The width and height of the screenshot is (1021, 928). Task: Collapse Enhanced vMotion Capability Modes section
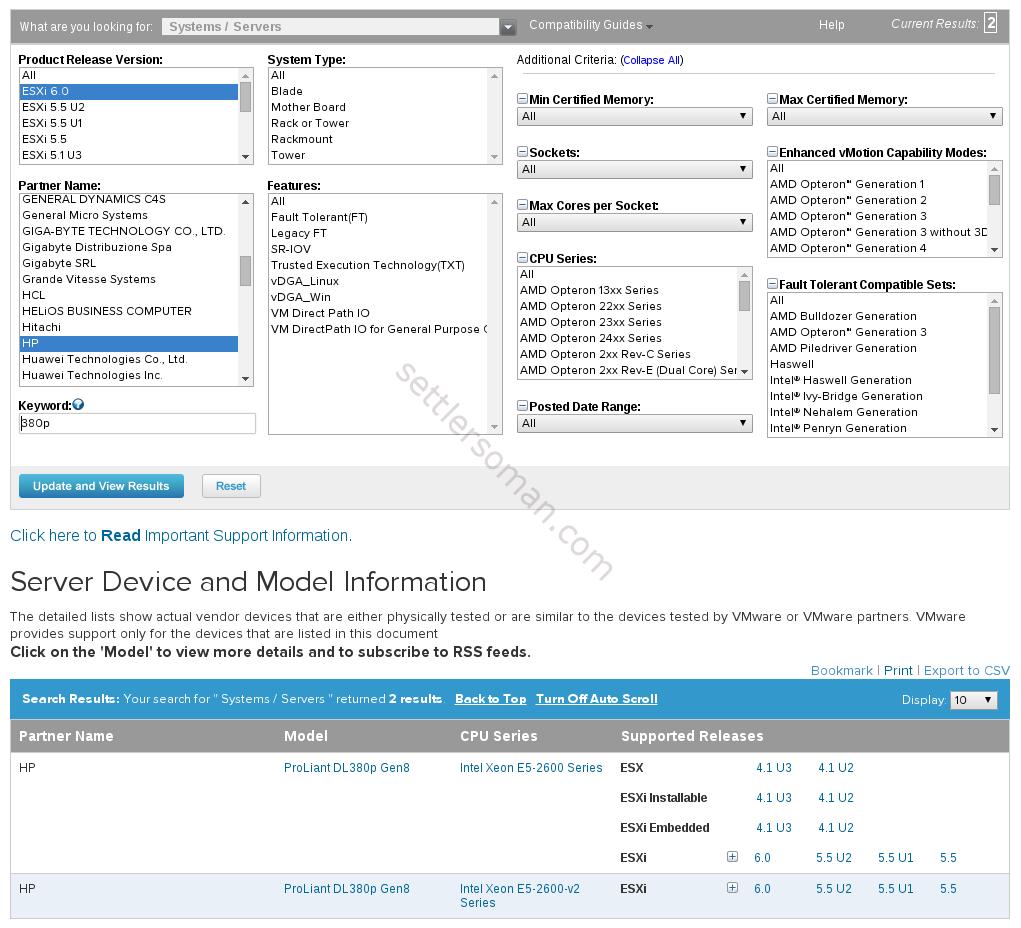pos(772,152)
